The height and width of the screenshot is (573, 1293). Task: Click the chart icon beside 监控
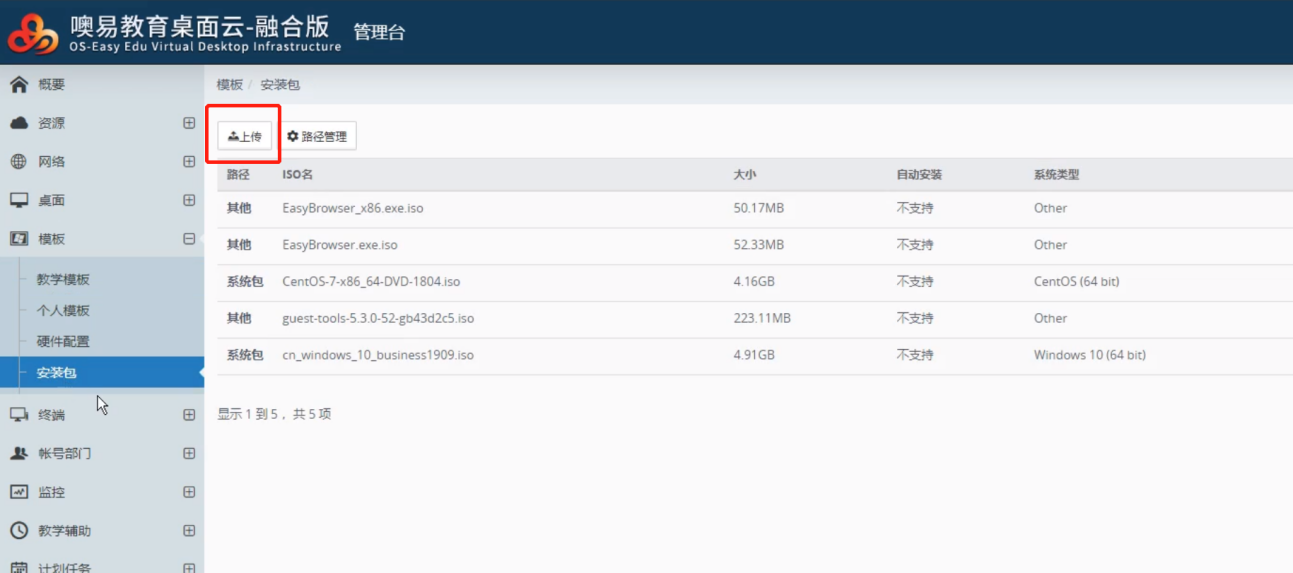coord(19,492)
